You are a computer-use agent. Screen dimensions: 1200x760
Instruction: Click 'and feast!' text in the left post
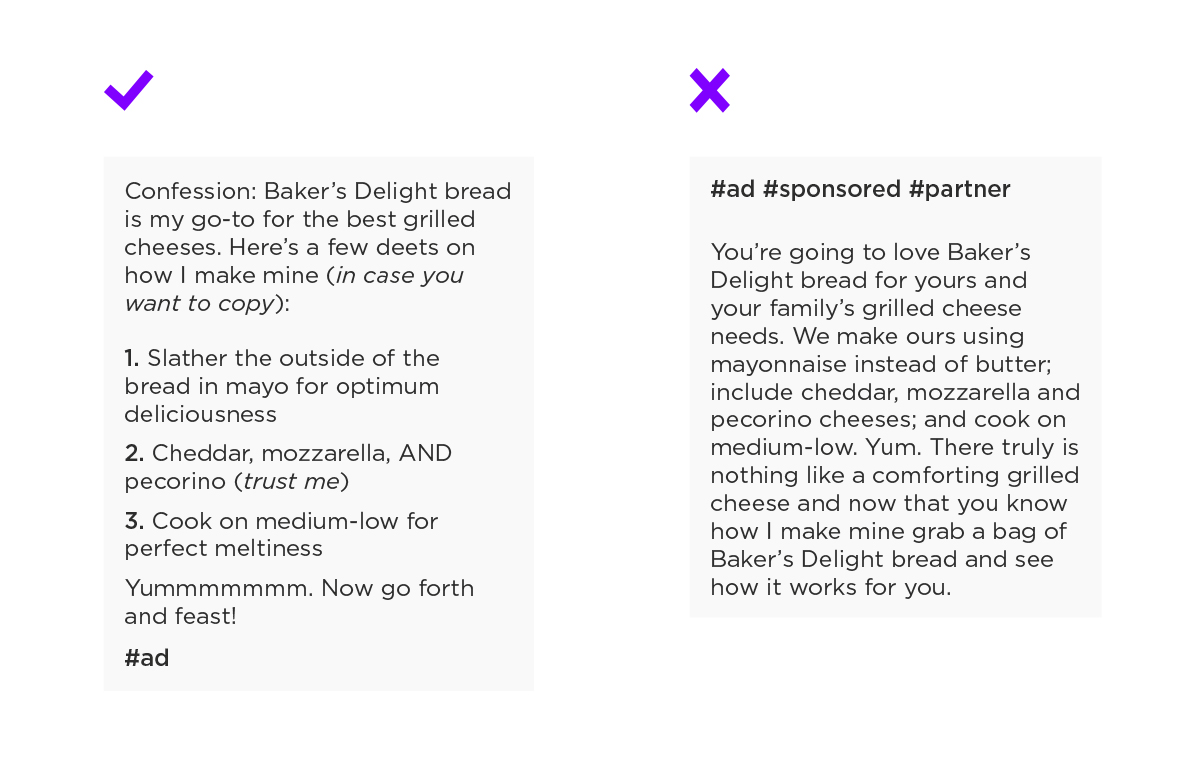coord(180,616)
